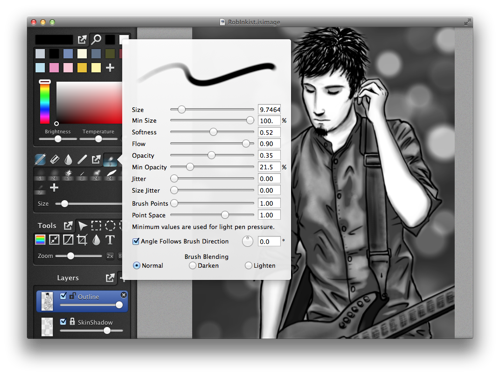
Task: Click the 2x zoom button
Action: (x=110, y=256)
